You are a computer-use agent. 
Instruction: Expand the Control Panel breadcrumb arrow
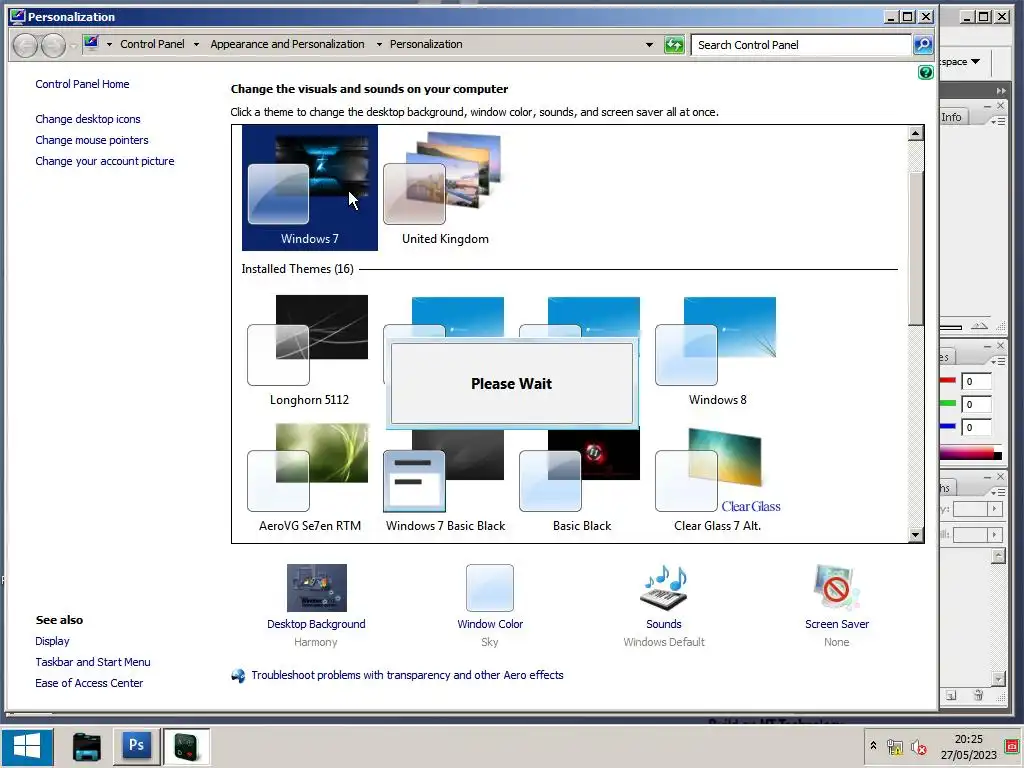[x=196, y=44]
